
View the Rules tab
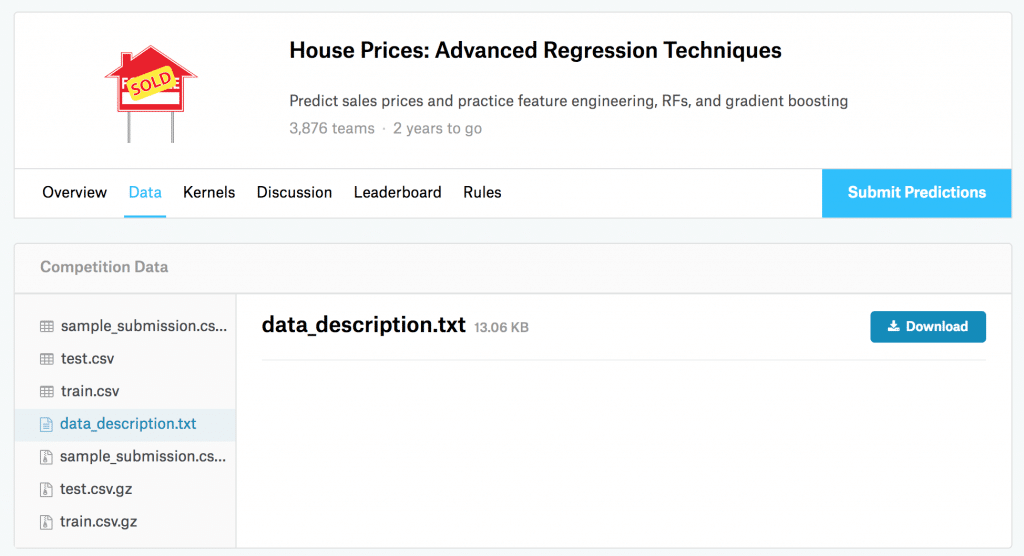483,192
